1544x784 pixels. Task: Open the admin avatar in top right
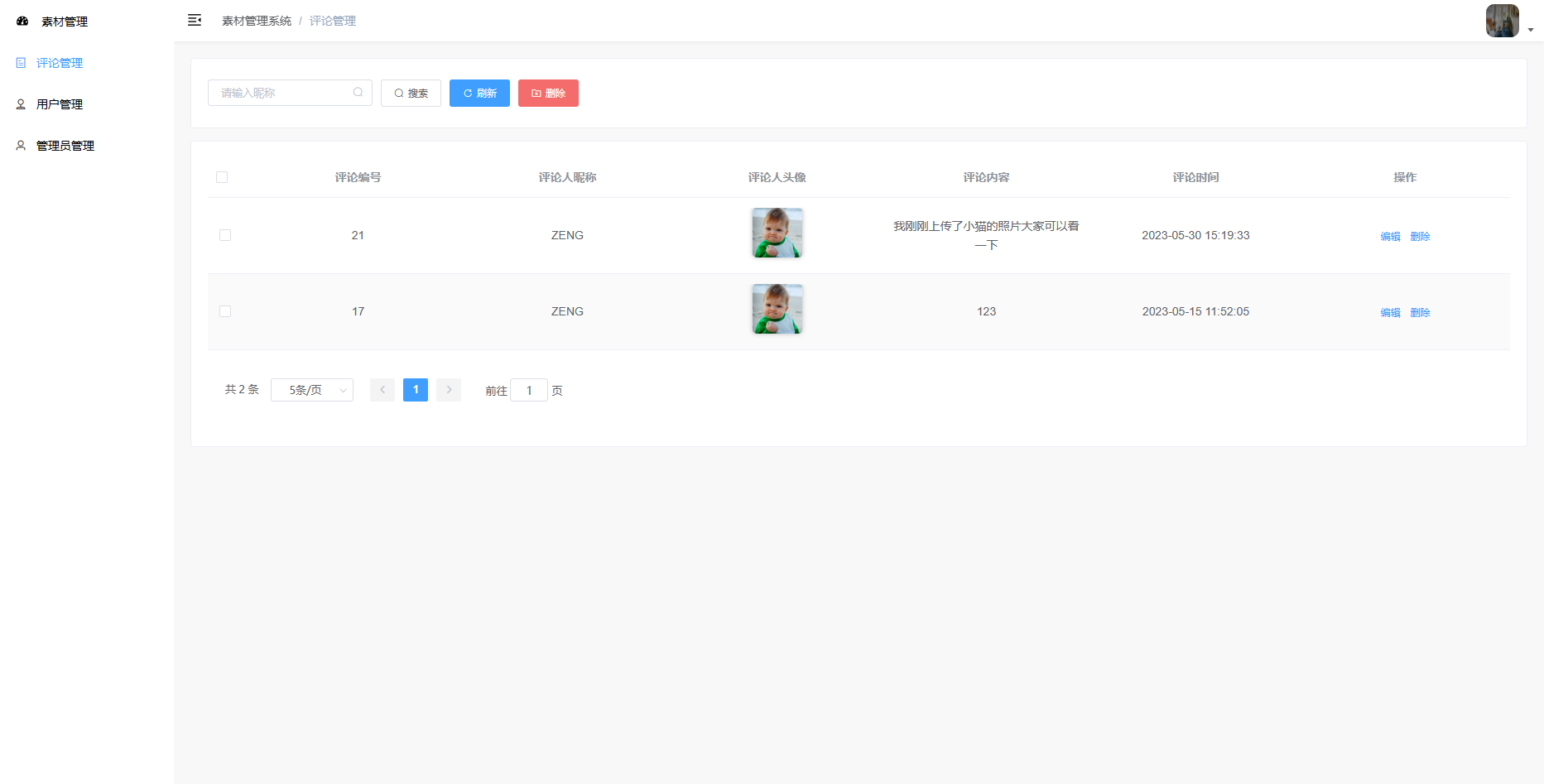1502,21
